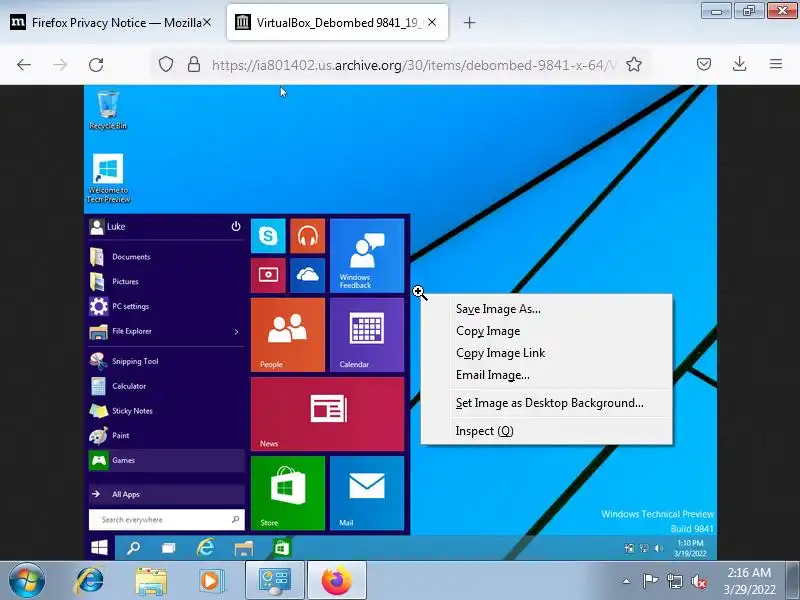Launch Internet Explorer from Windows 7 taskbar
Screen dimensions: 800x600
click(x=89, y=581)
